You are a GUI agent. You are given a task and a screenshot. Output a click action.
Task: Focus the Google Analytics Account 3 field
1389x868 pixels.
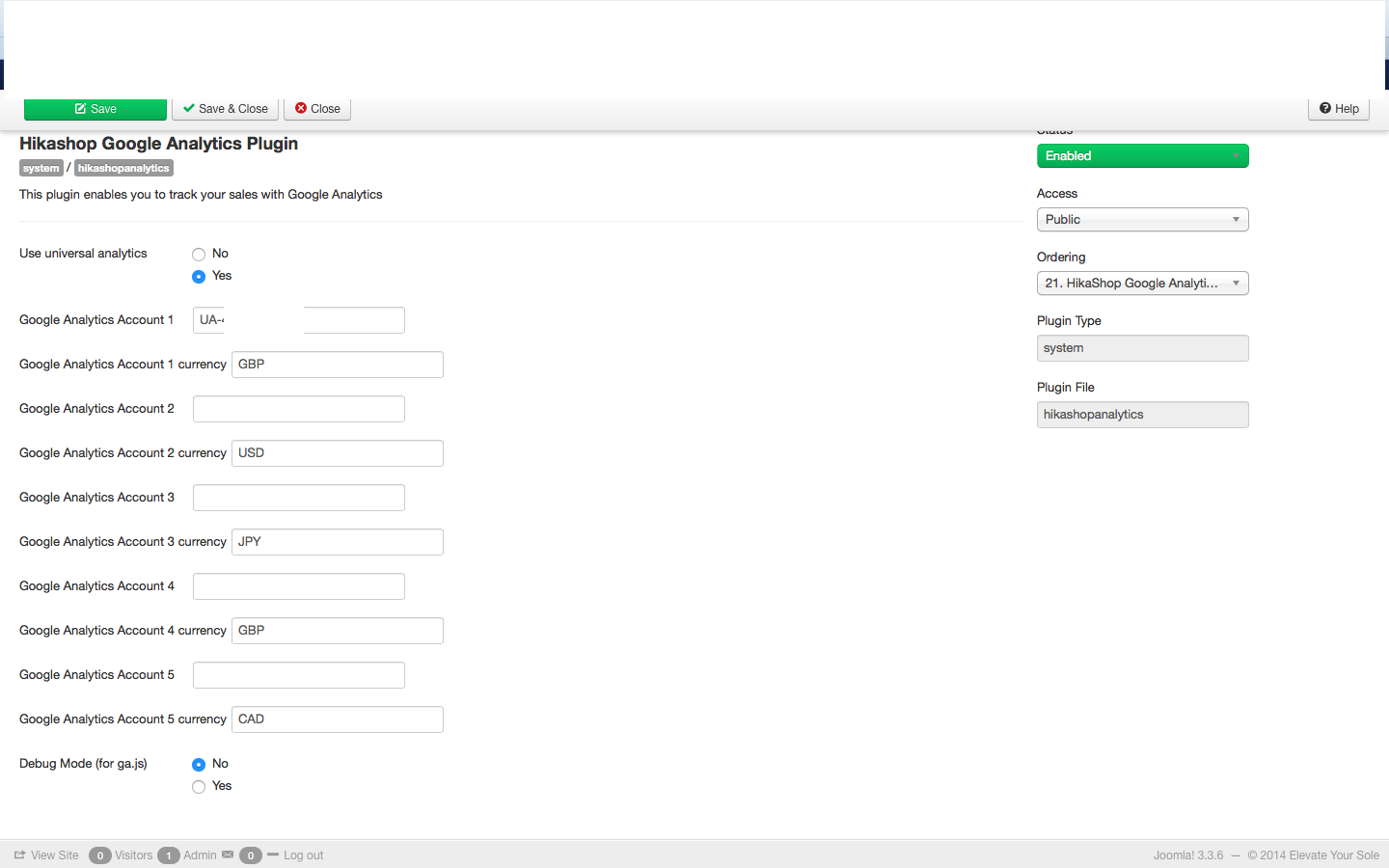pos(299,498)
